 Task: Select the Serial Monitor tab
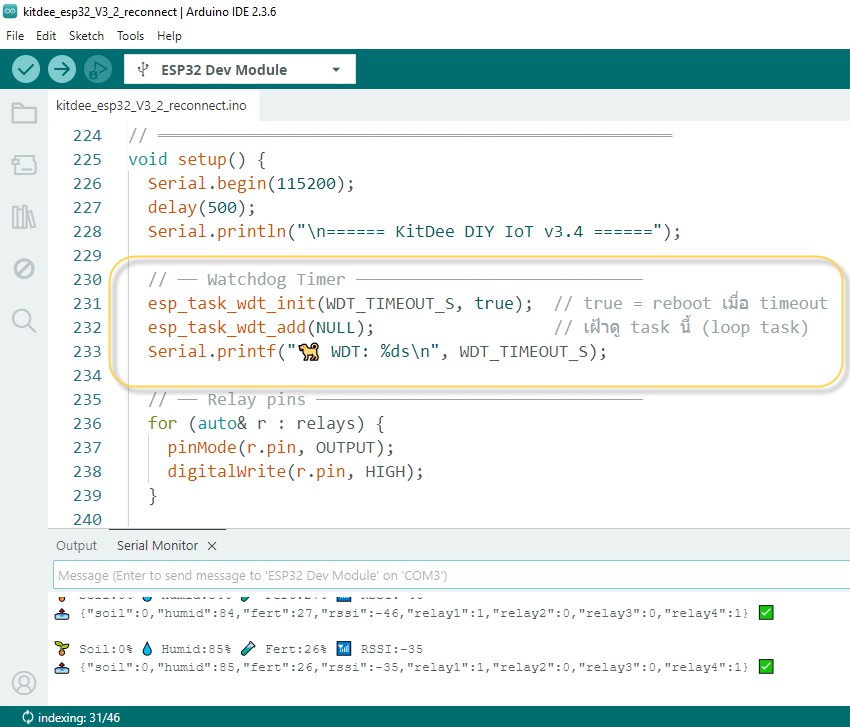[157, 545]
